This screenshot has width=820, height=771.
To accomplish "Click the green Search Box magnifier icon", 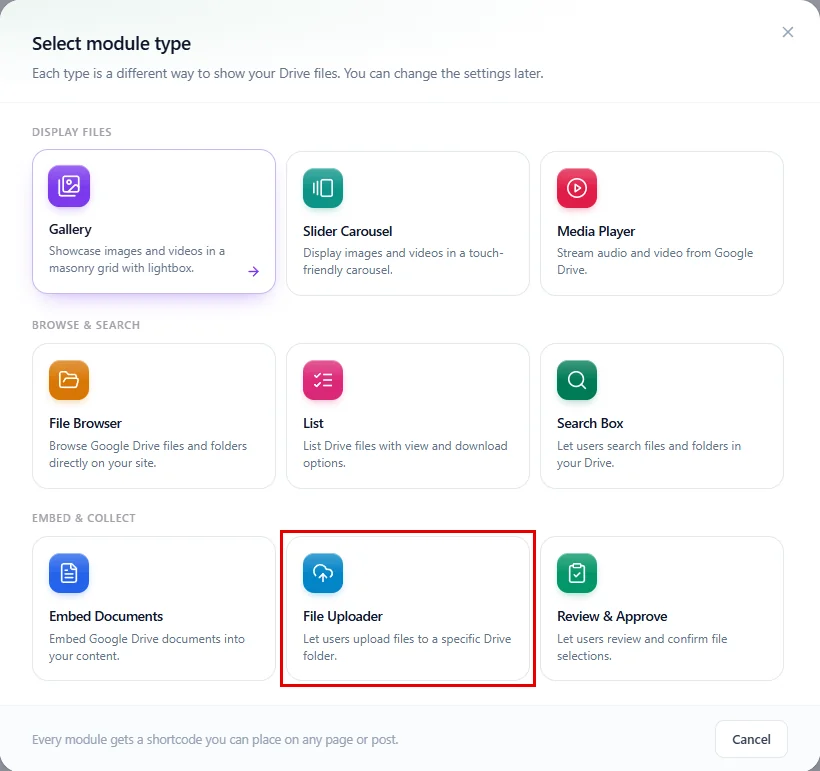I will tap(577, 380).
